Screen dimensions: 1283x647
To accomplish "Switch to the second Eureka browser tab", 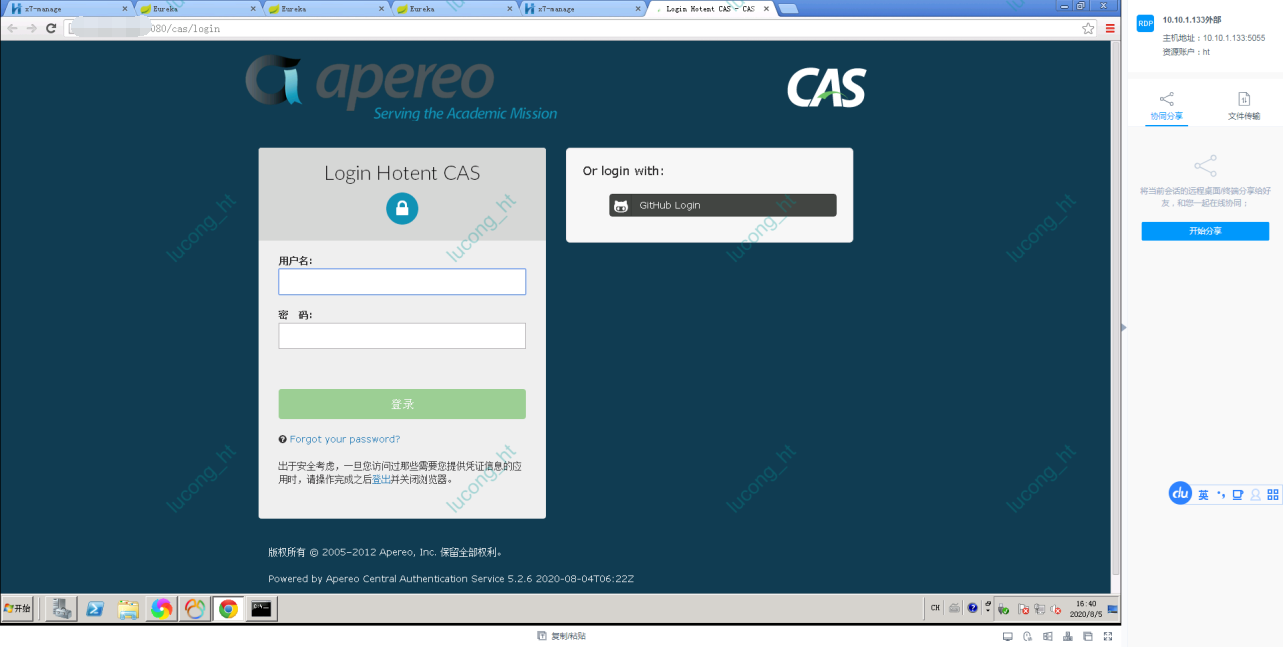I will [326, 8].
